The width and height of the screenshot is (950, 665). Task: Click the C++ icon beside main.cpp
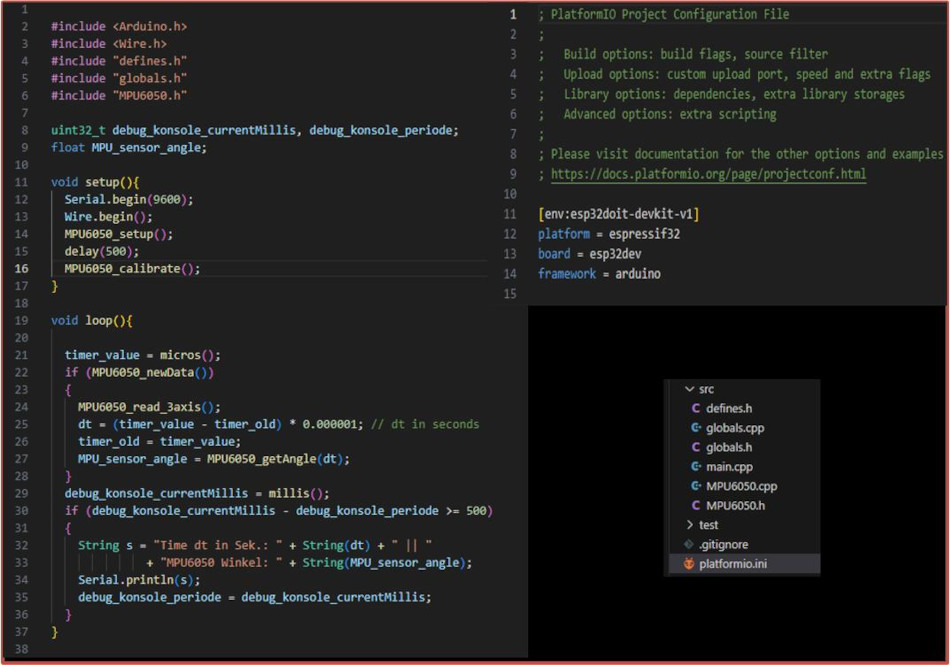pos(696,467)
